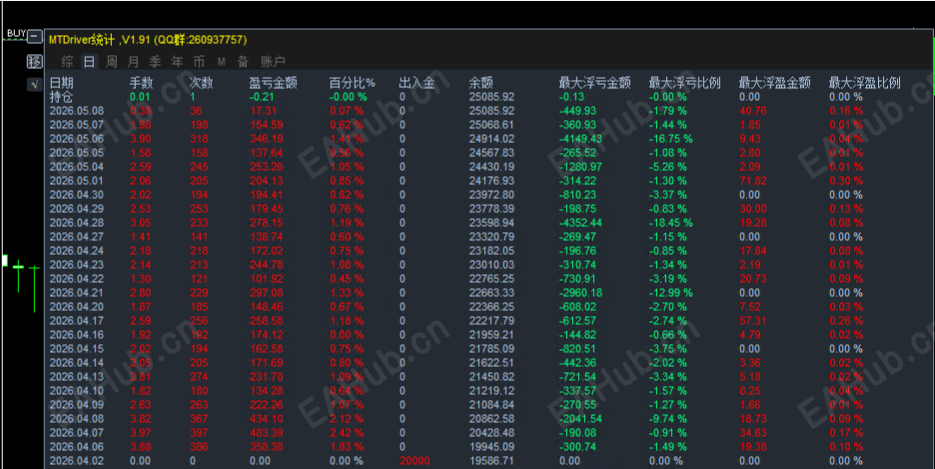Click the 最大浮亏比例 column header
935x469 pixels.
685,83
